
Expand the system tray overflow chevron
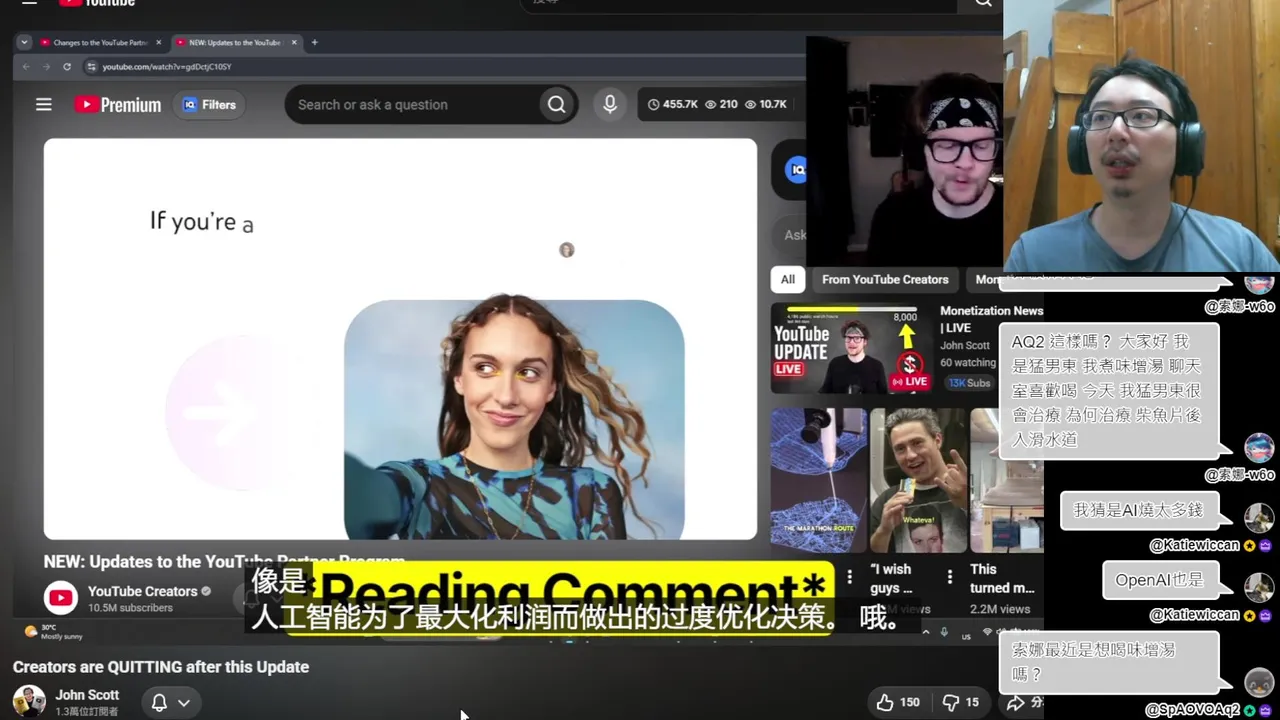pyautogui.click(x=925, y=632)
